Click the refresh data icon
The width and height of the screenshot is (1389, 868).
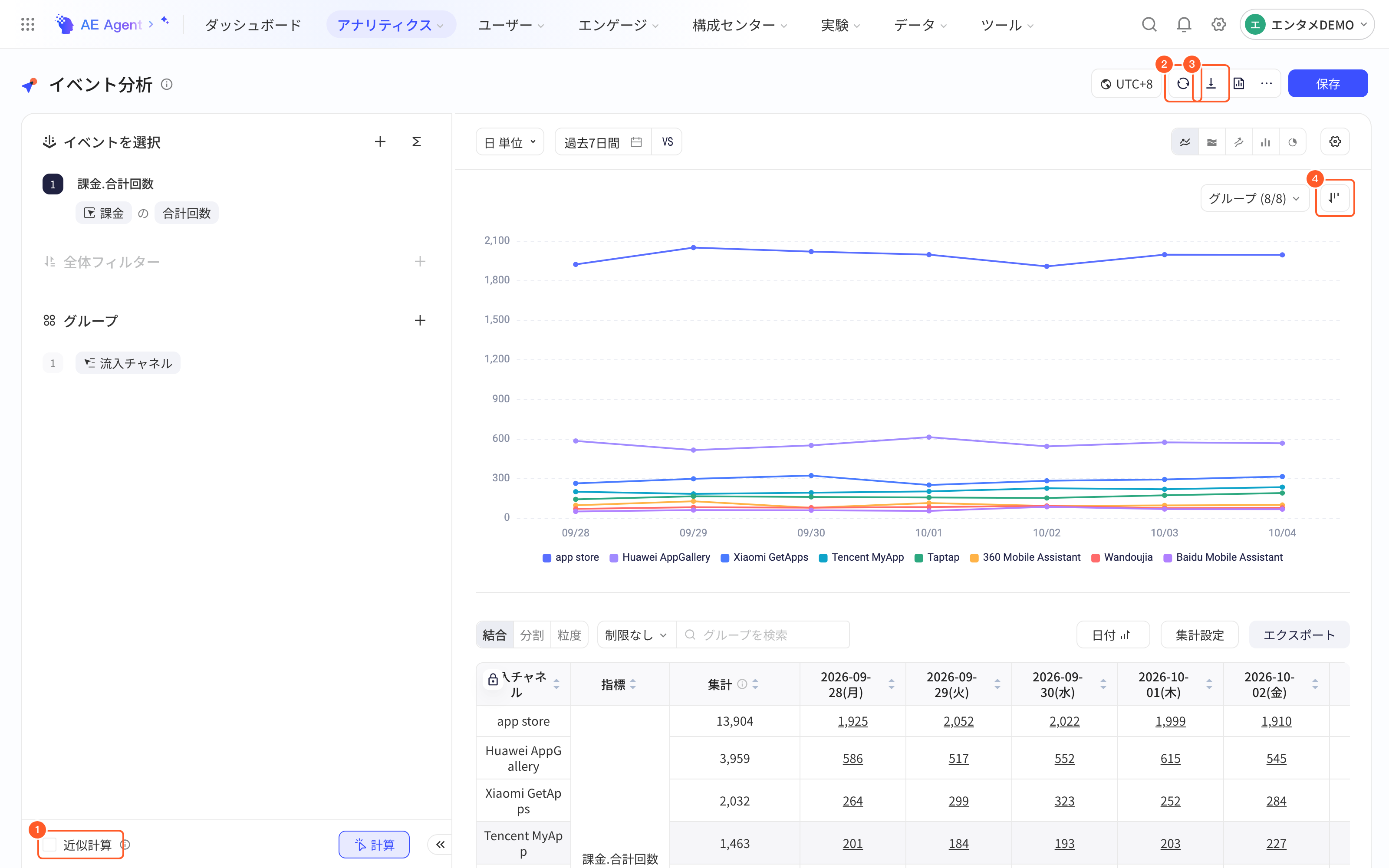1183,84
